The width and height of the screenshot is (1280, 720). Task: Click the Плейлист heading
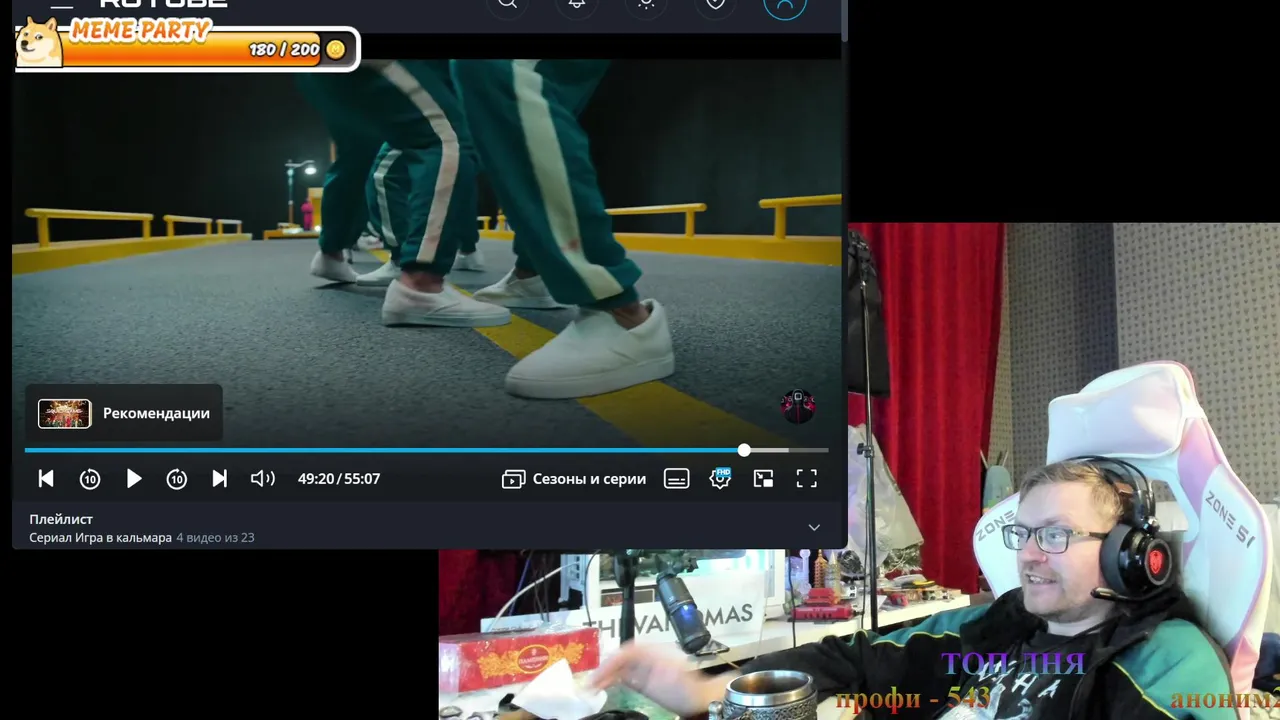tap(61, 519)
